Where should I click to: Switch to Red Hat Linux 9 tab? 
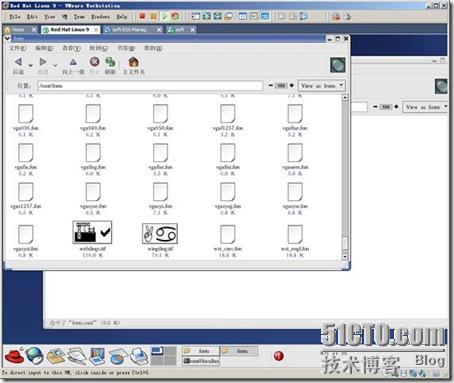click(70, 30)
